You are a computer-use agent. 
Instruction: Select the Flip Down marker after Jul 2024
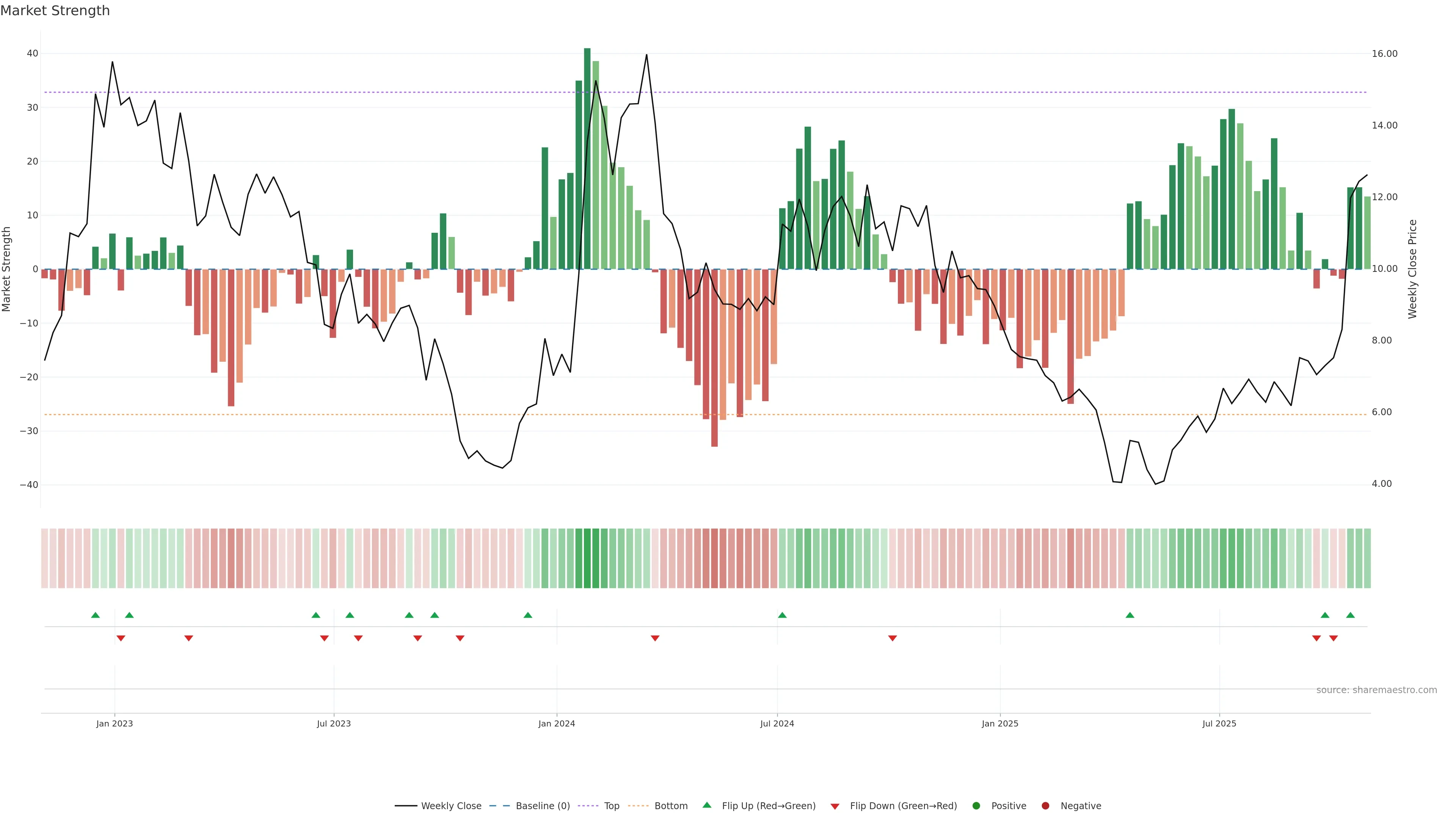click(893, 638)
